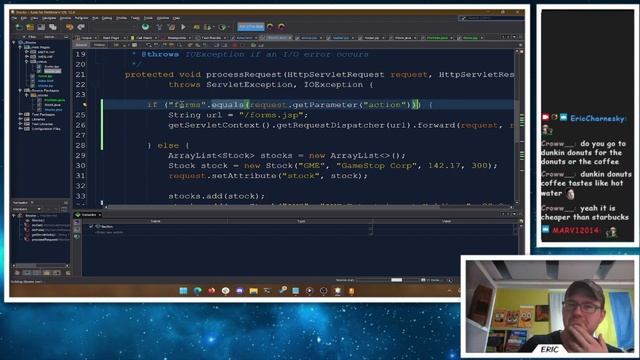The height and width of the screenshot is (360, 640).
Task: Toggle the checkbox in the Variables first row
Action: tap(91, 226)
